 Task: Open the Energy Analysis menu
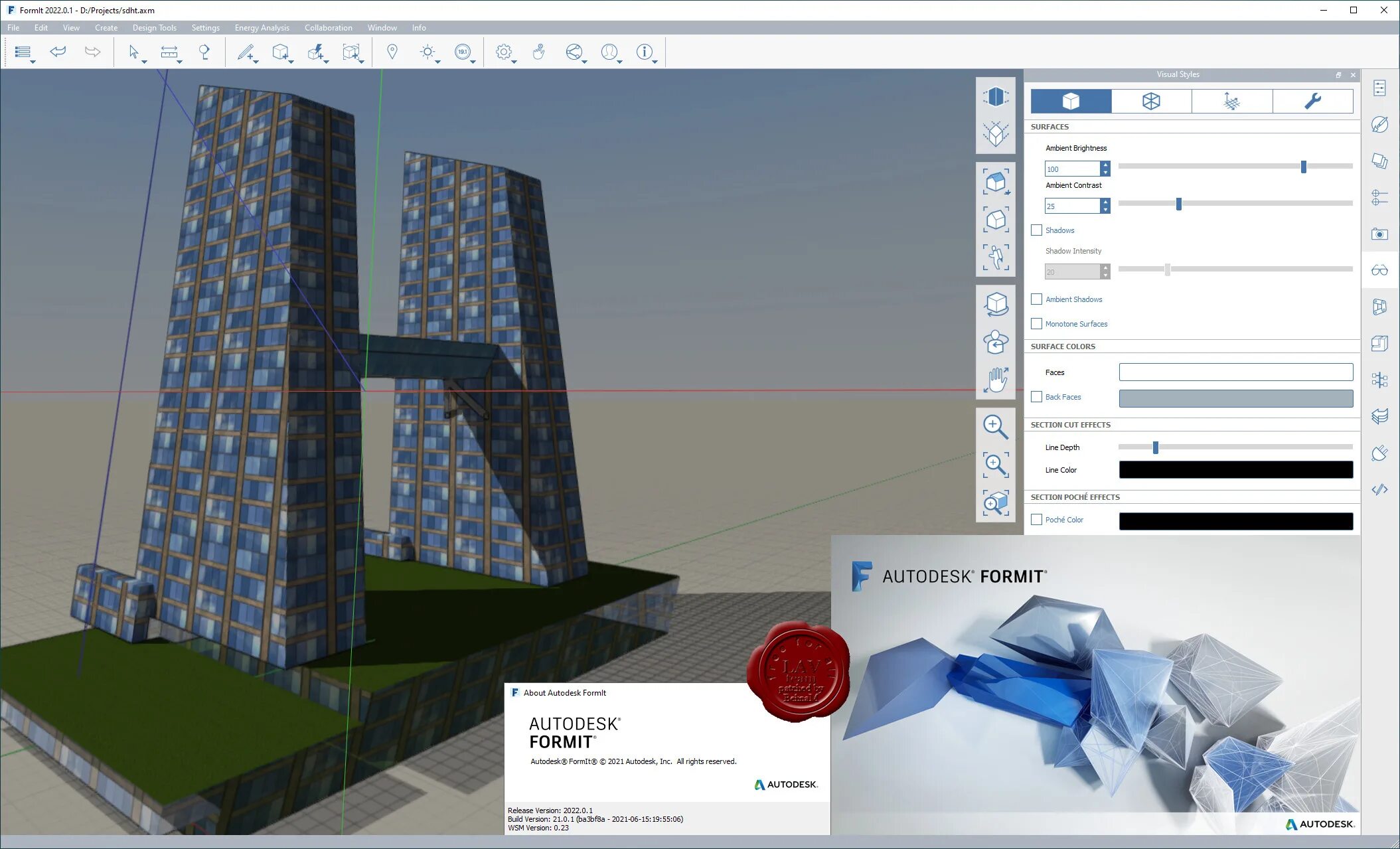click(262, 28)
